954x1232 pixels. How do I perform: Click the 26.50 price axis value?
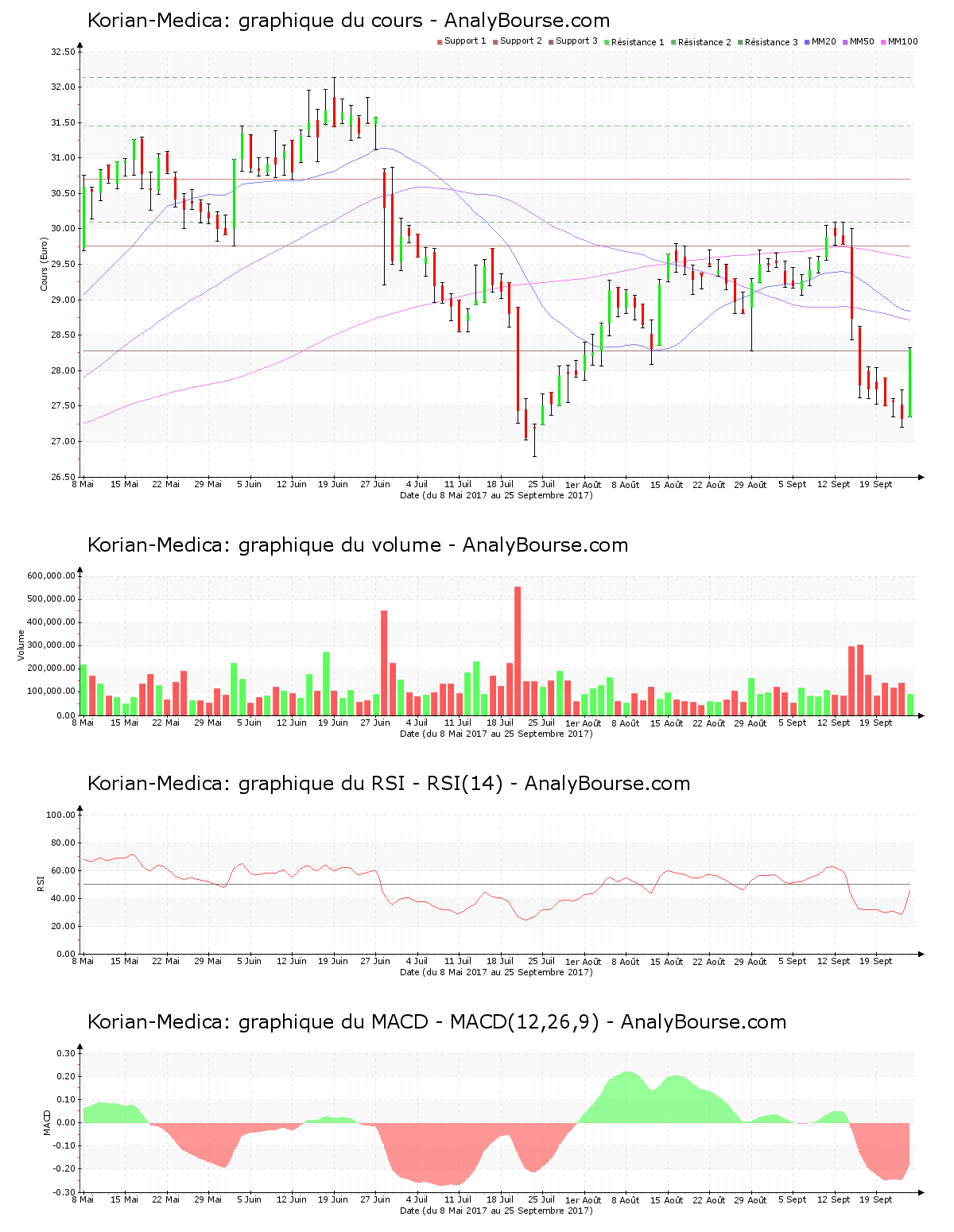(63, 477)
